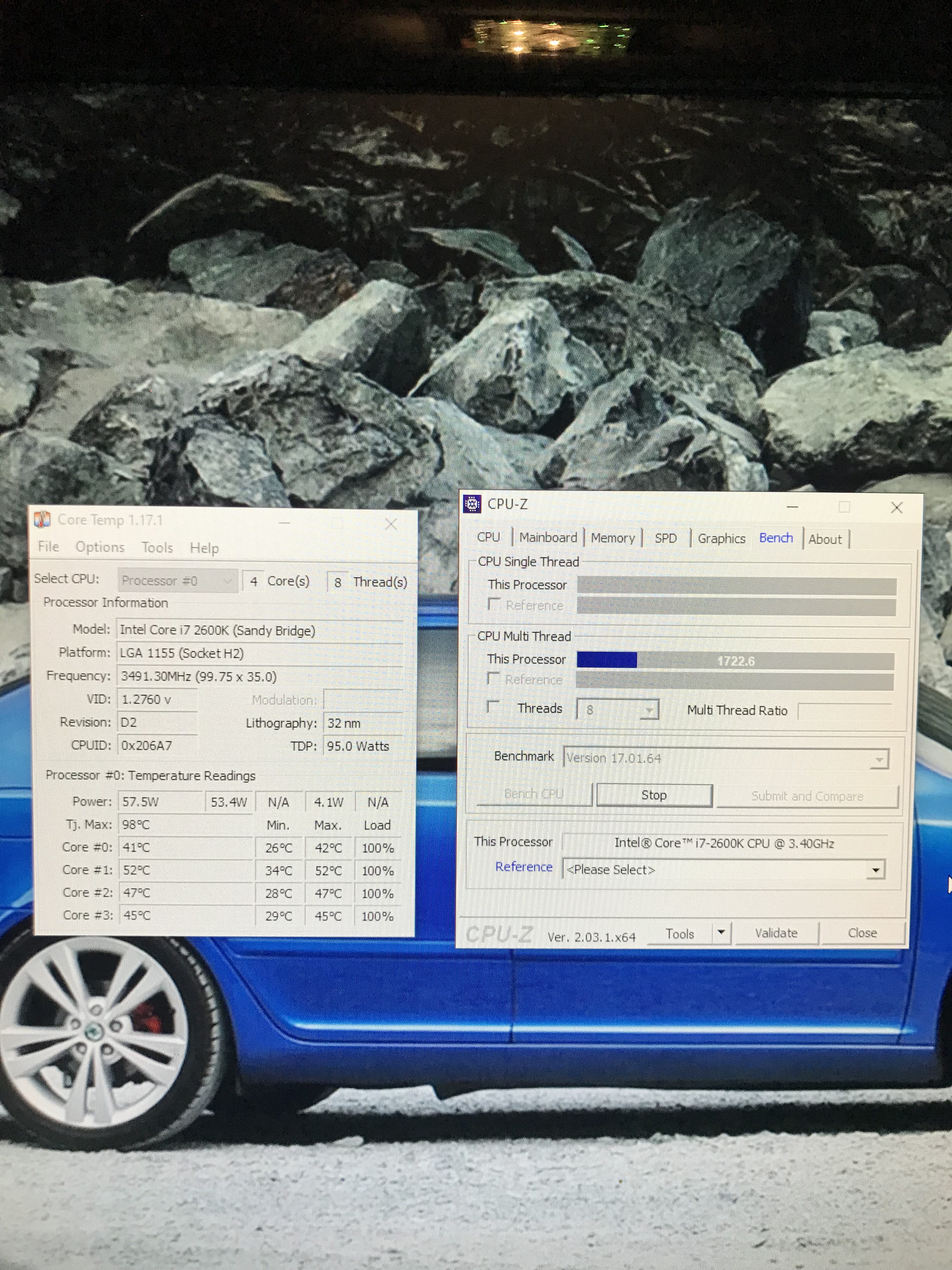Click the Validate button
952x1270 pixels.
pyautogui.click(x=776, y=933)
